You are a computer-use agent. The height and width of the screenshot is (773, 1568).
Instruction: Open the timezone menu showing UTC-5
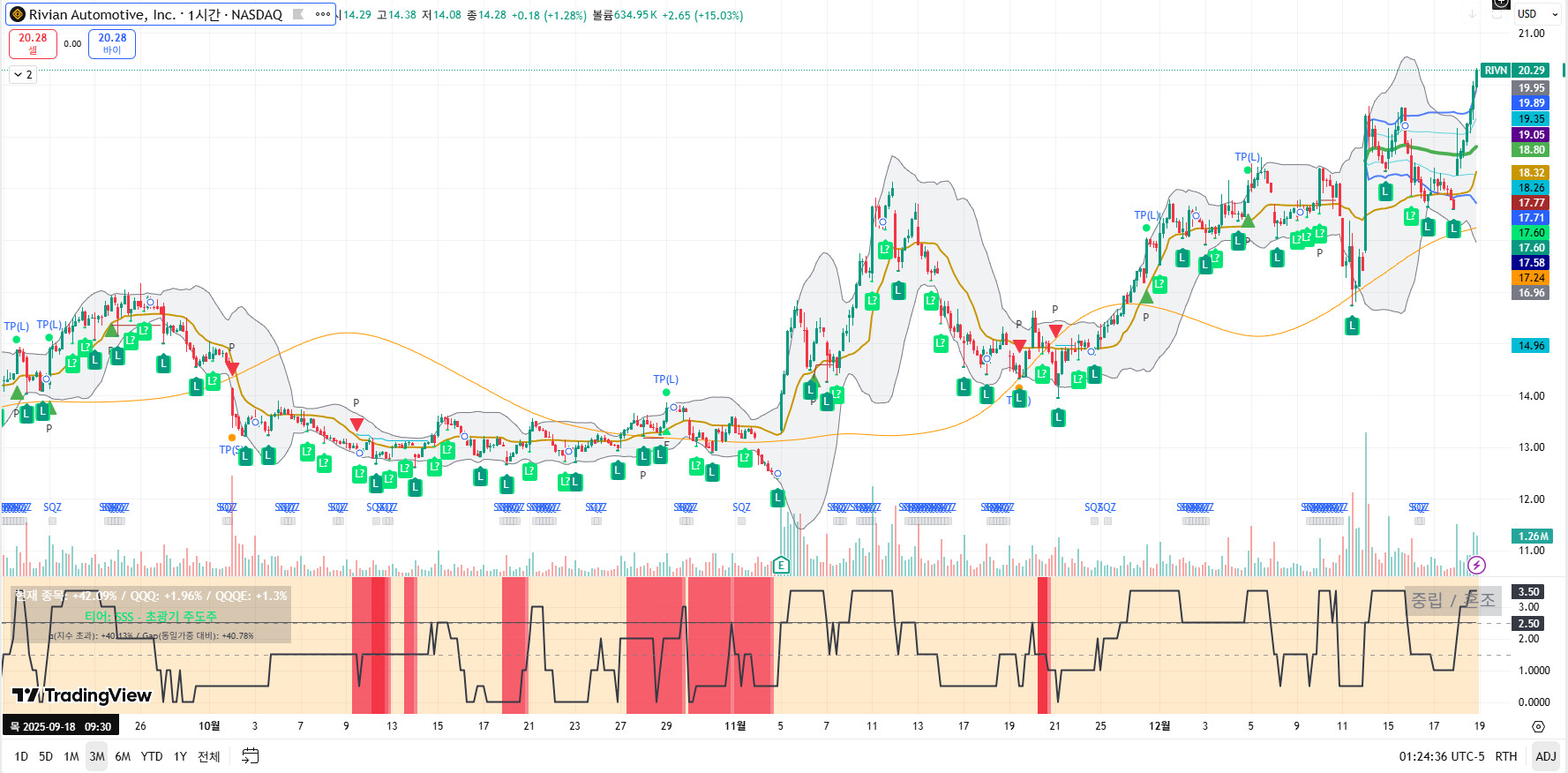(x=1442, y=756)
